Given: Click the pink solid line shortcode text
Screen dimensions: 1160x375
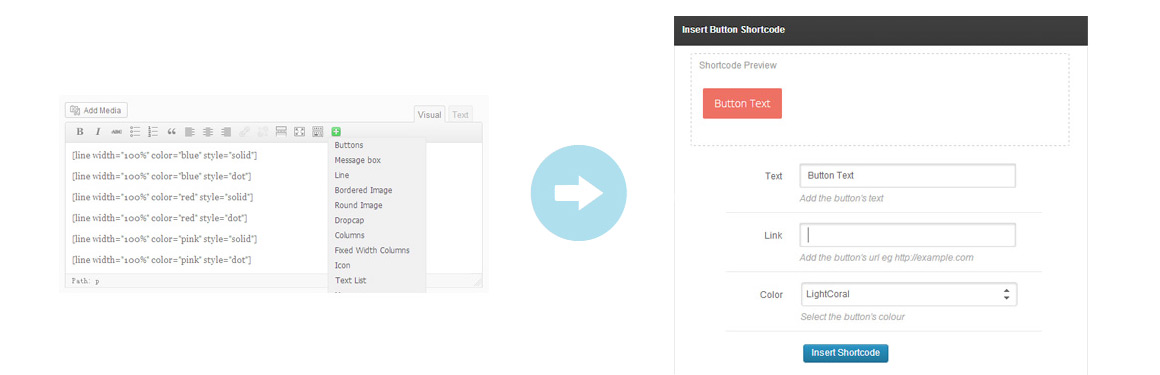Looking at the screenshot, I should pyautogui.click(x=164, y=239).
